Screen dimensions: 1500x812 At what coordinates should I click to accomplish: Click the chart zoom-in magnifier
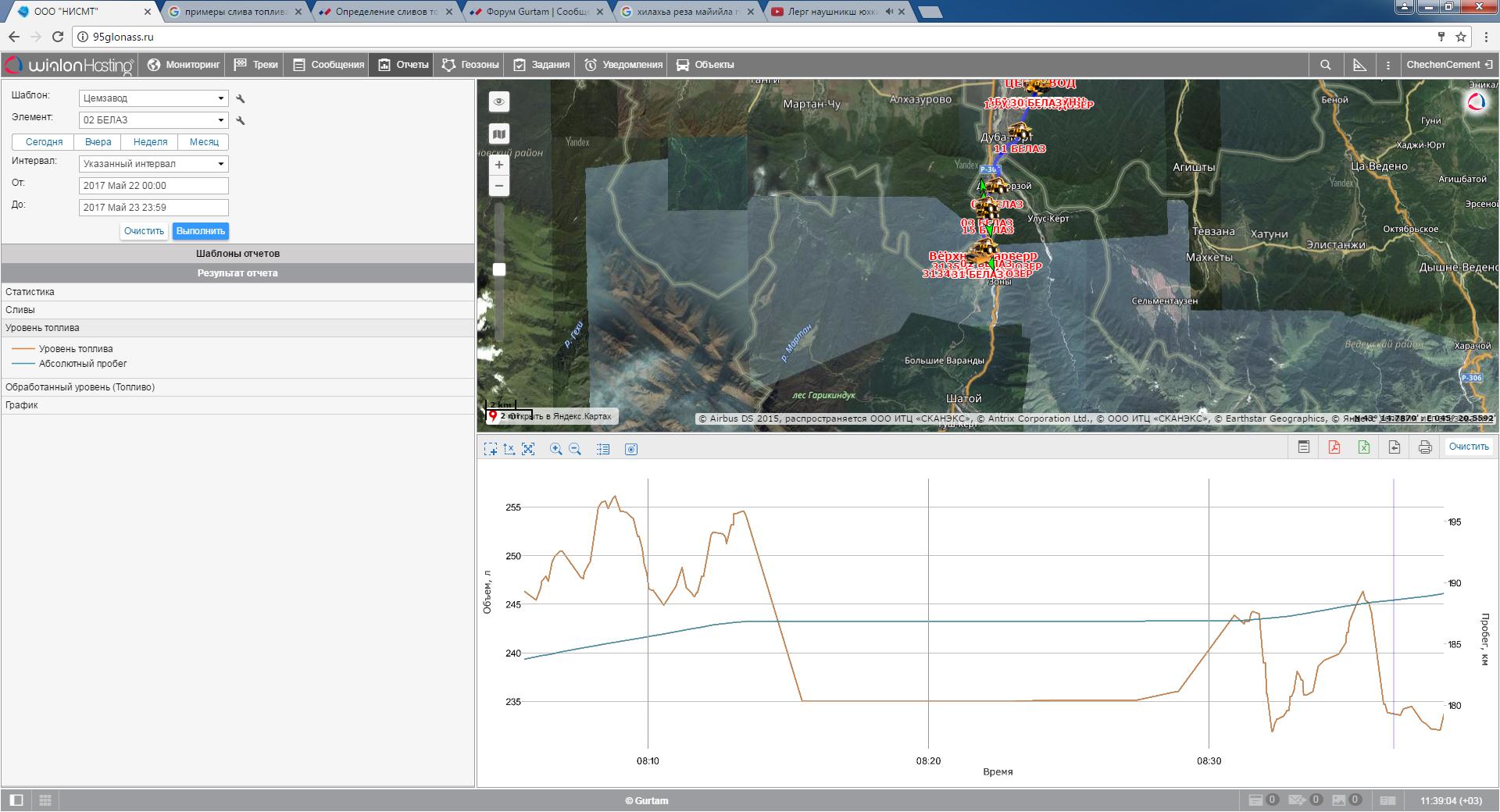555,449
